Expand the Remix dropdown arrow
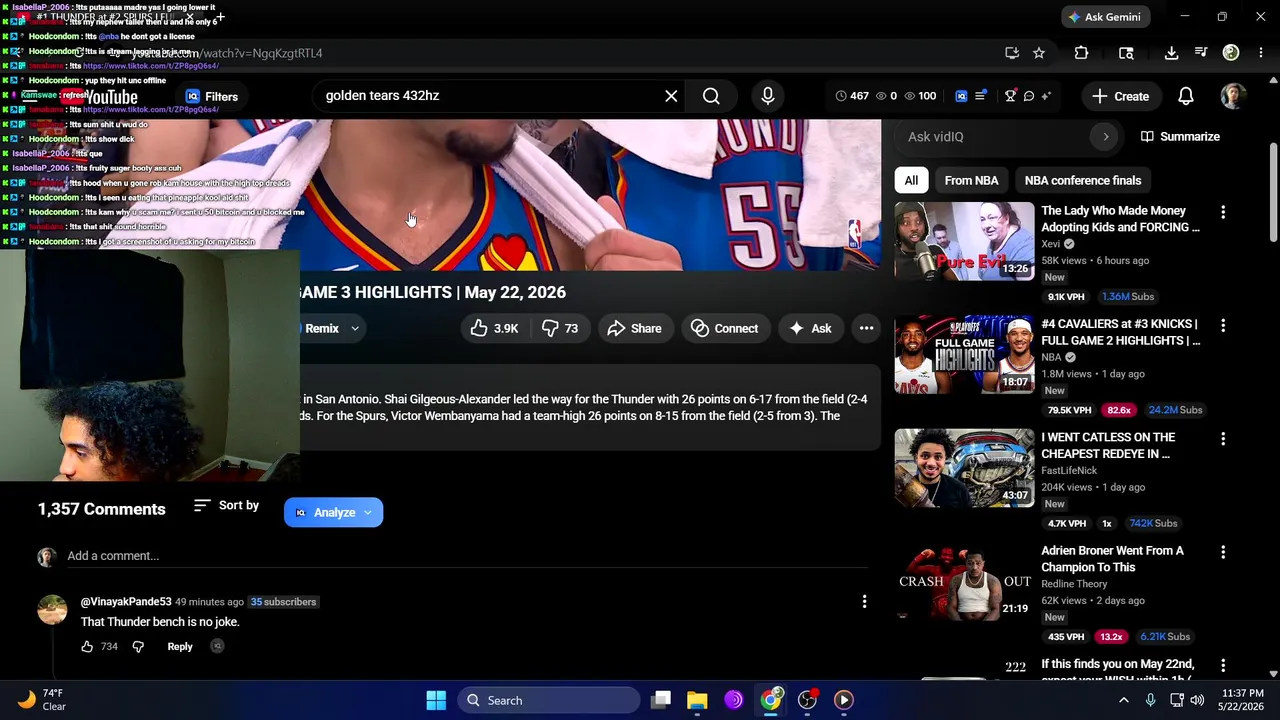Screen dimensions: 1280x720 pos(354,328)
